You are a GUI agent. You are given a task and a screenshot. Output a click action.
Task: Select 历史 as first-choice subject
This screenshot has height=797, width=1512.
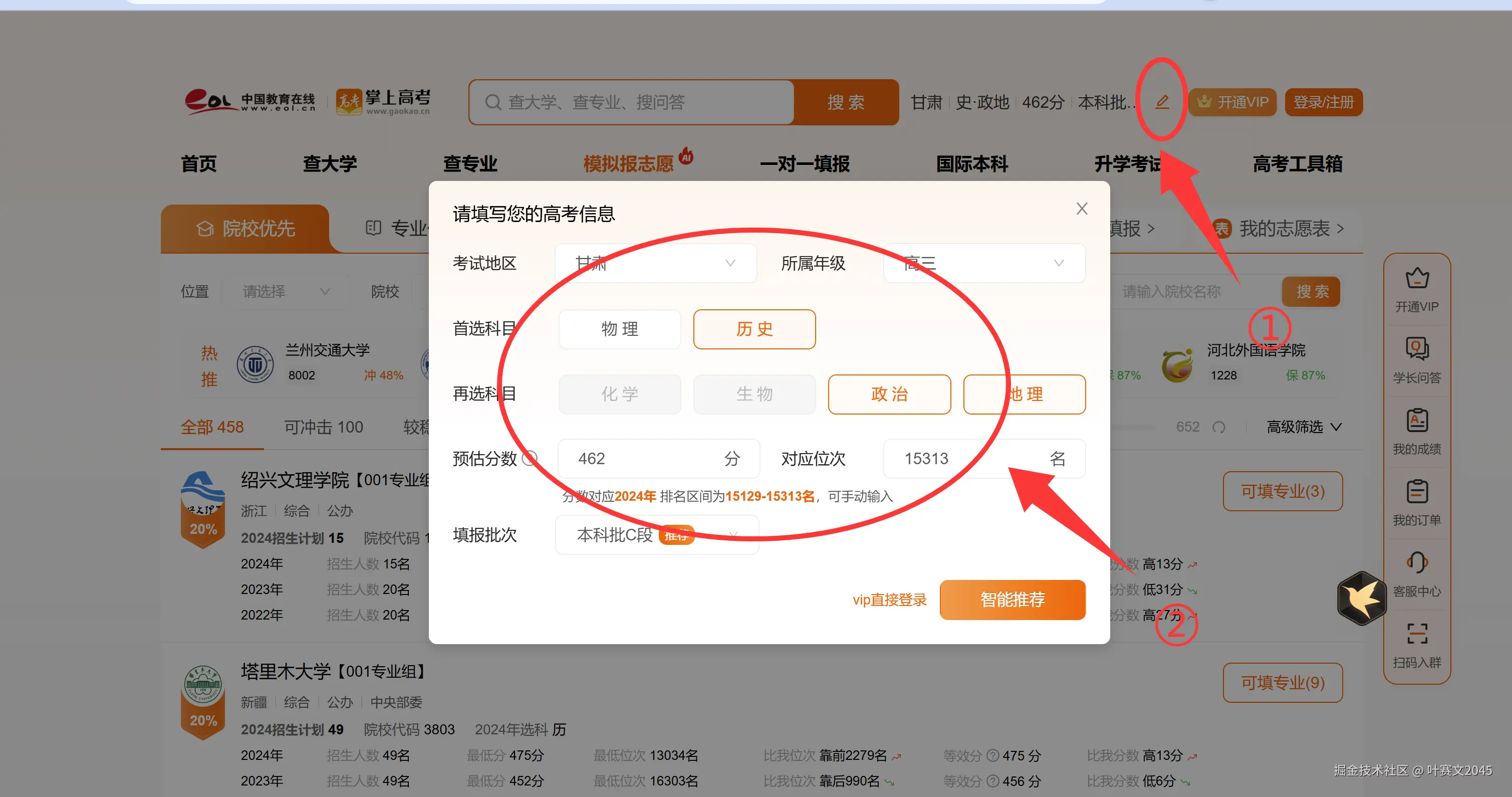pos(754,329)
